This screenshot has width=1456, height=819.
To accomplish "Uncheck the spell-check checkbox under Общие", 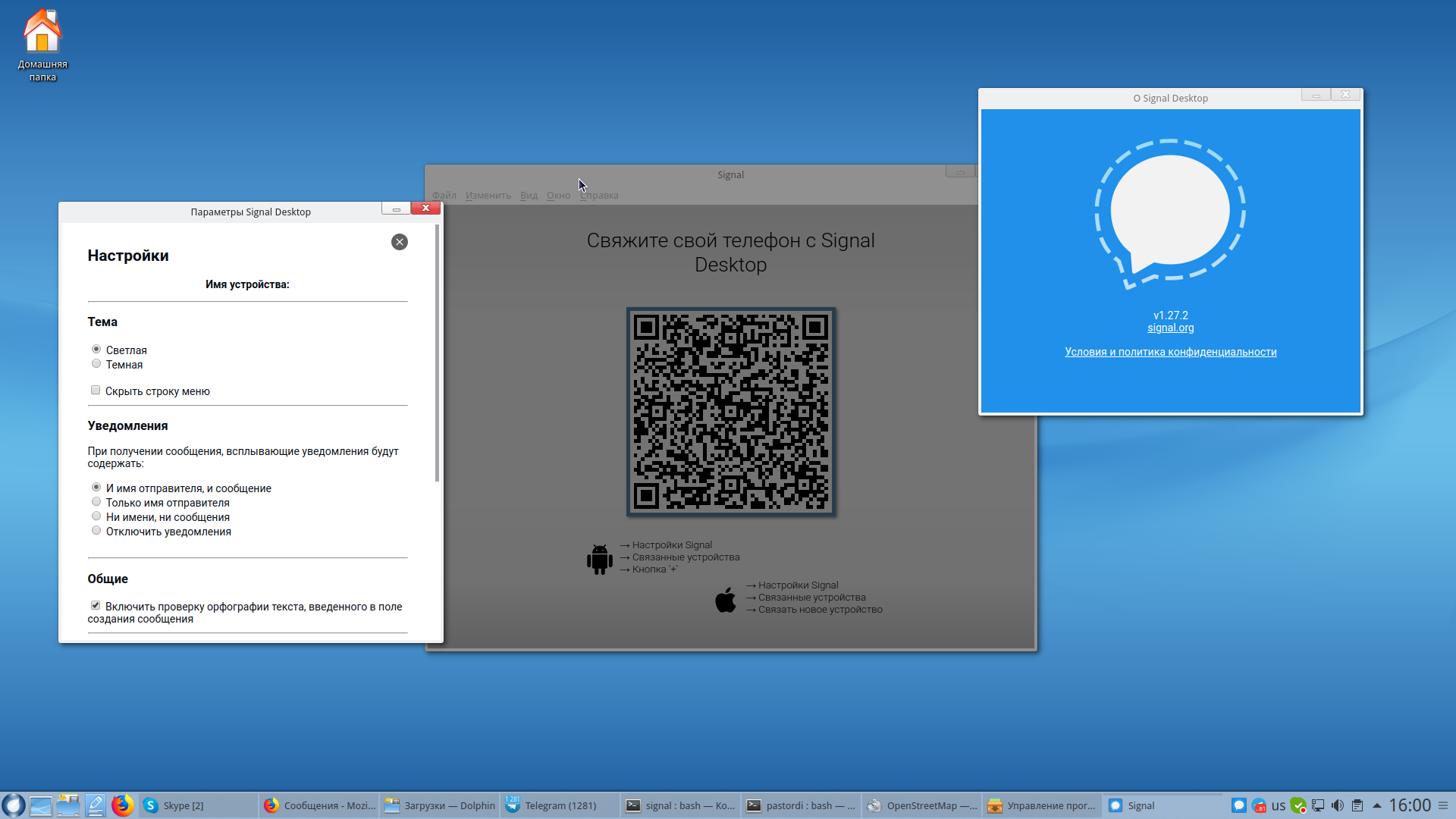I will (x=96, y=605).
